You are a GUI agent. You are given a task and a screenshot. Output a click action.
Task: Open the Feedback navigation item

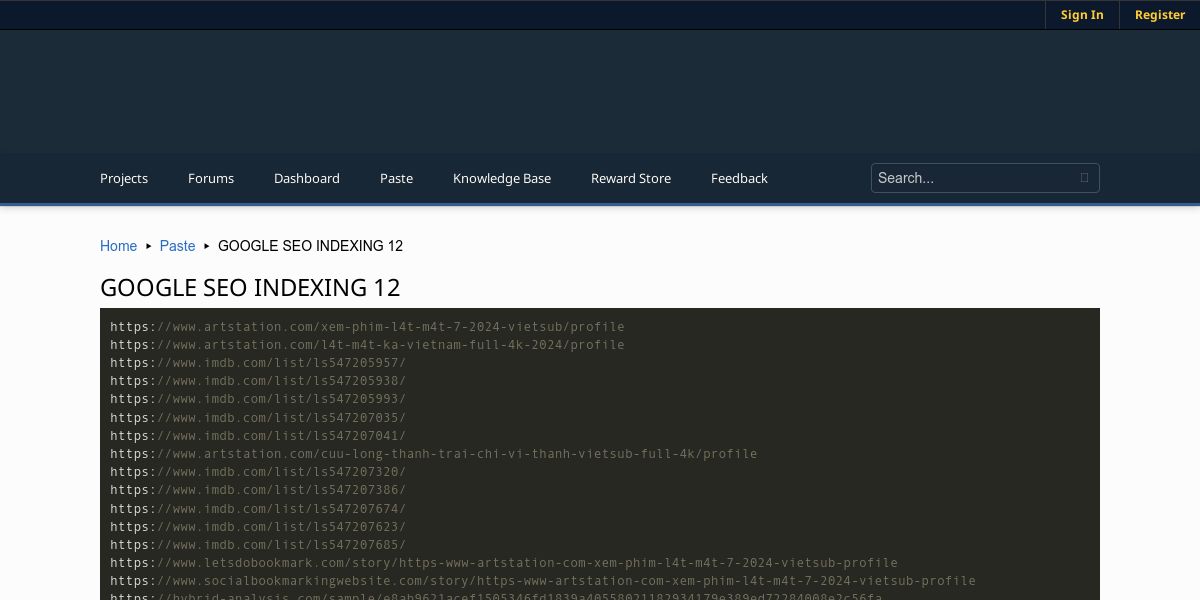coord(739,178)
